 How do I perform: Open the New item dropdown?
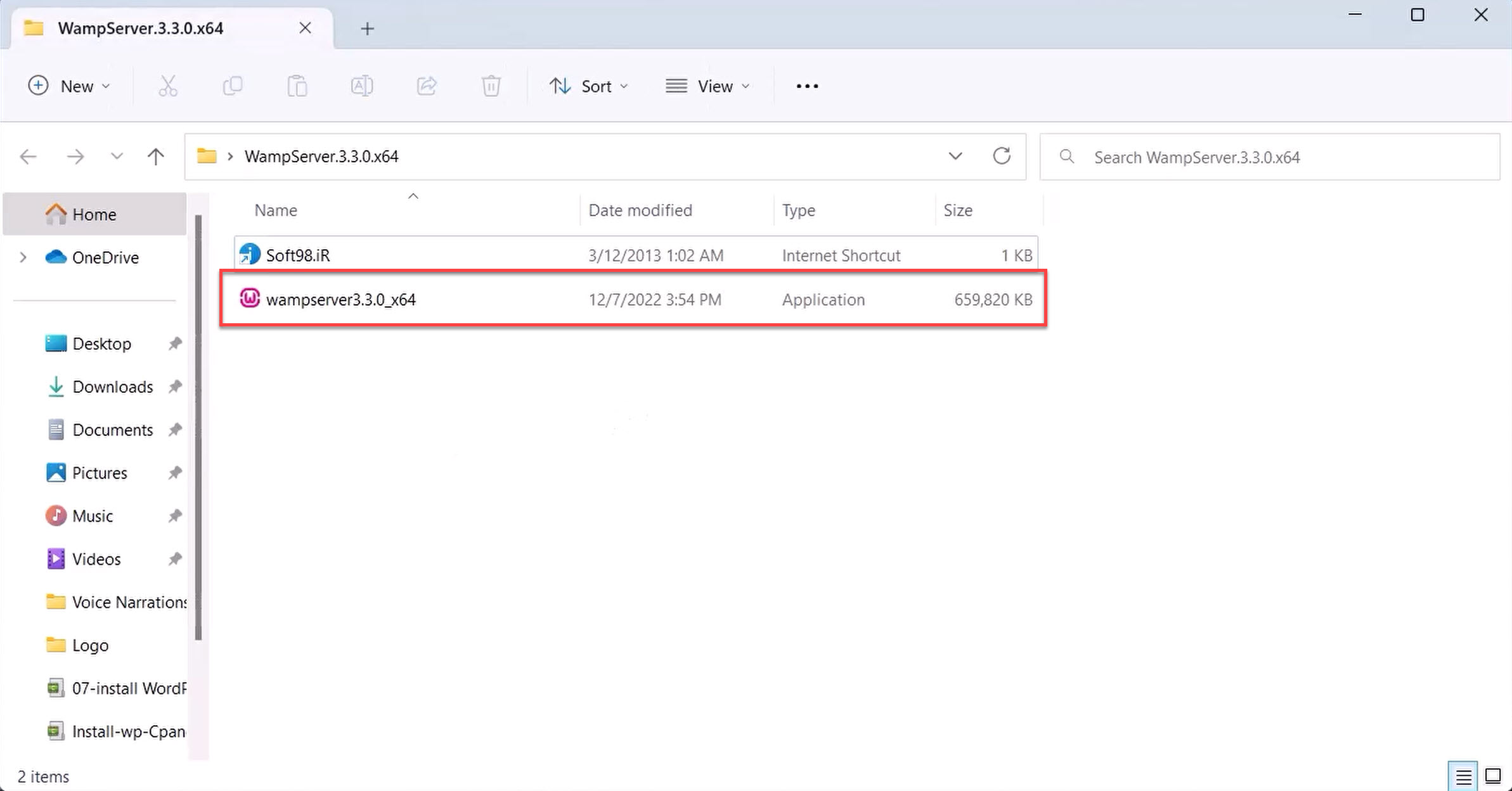[69, 86]
